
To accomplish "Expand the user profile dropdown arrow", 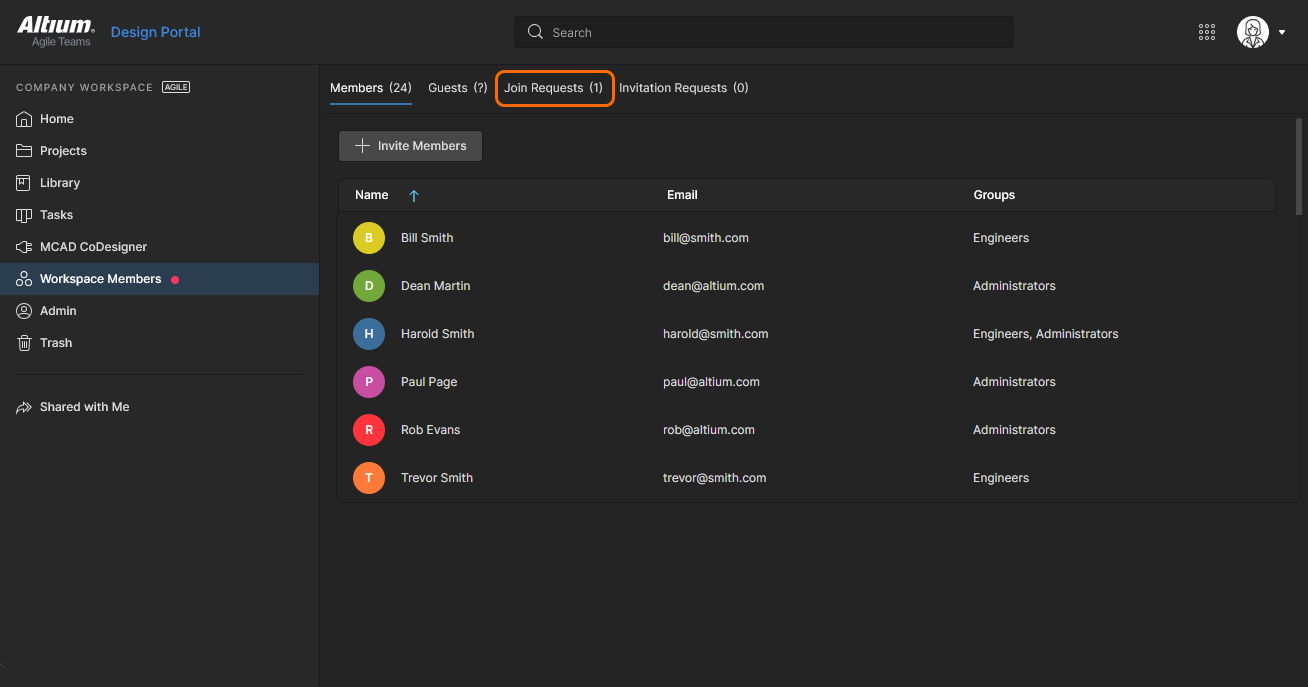I will (1282, 32).
